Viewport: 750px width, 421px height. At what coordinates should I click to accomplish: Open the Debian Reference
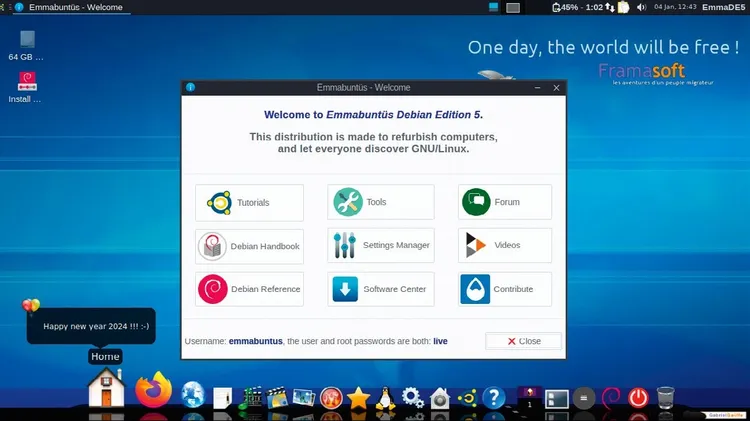pyautogui.click(x=249, y=289)
